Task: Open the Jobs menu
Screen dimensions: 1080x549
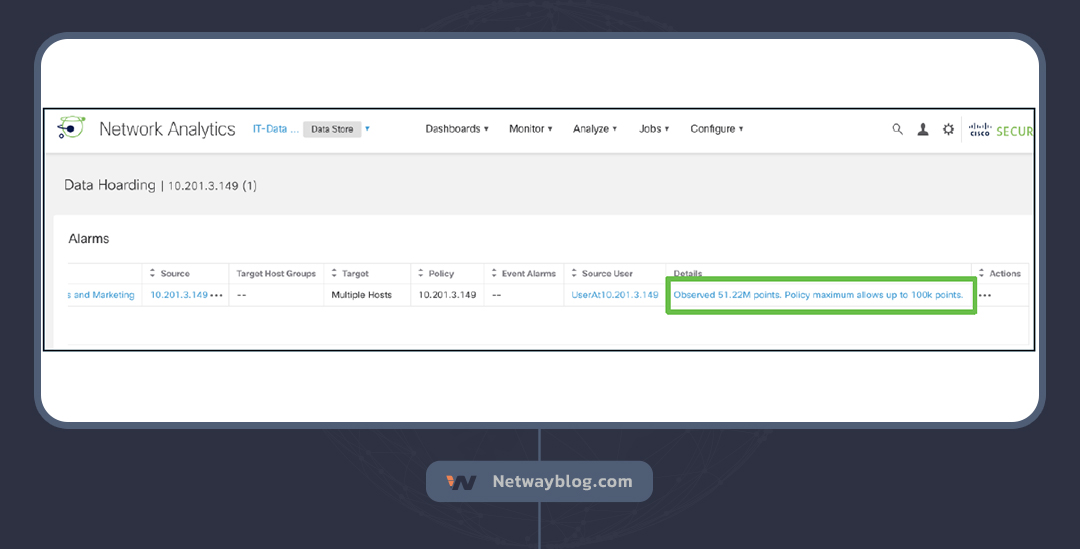Action: click(653, 129)
